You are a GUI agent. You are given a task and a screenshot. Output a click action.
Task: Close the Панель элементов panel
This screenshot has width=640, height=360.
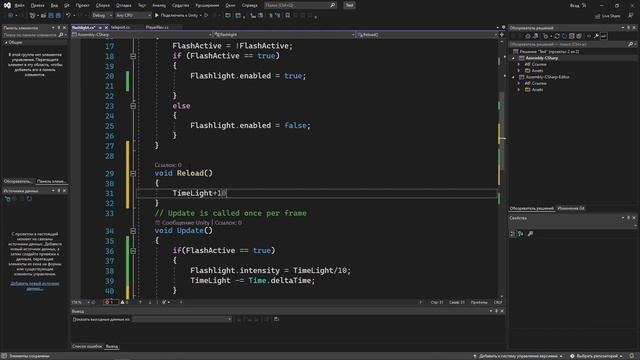tap(64, 28)
